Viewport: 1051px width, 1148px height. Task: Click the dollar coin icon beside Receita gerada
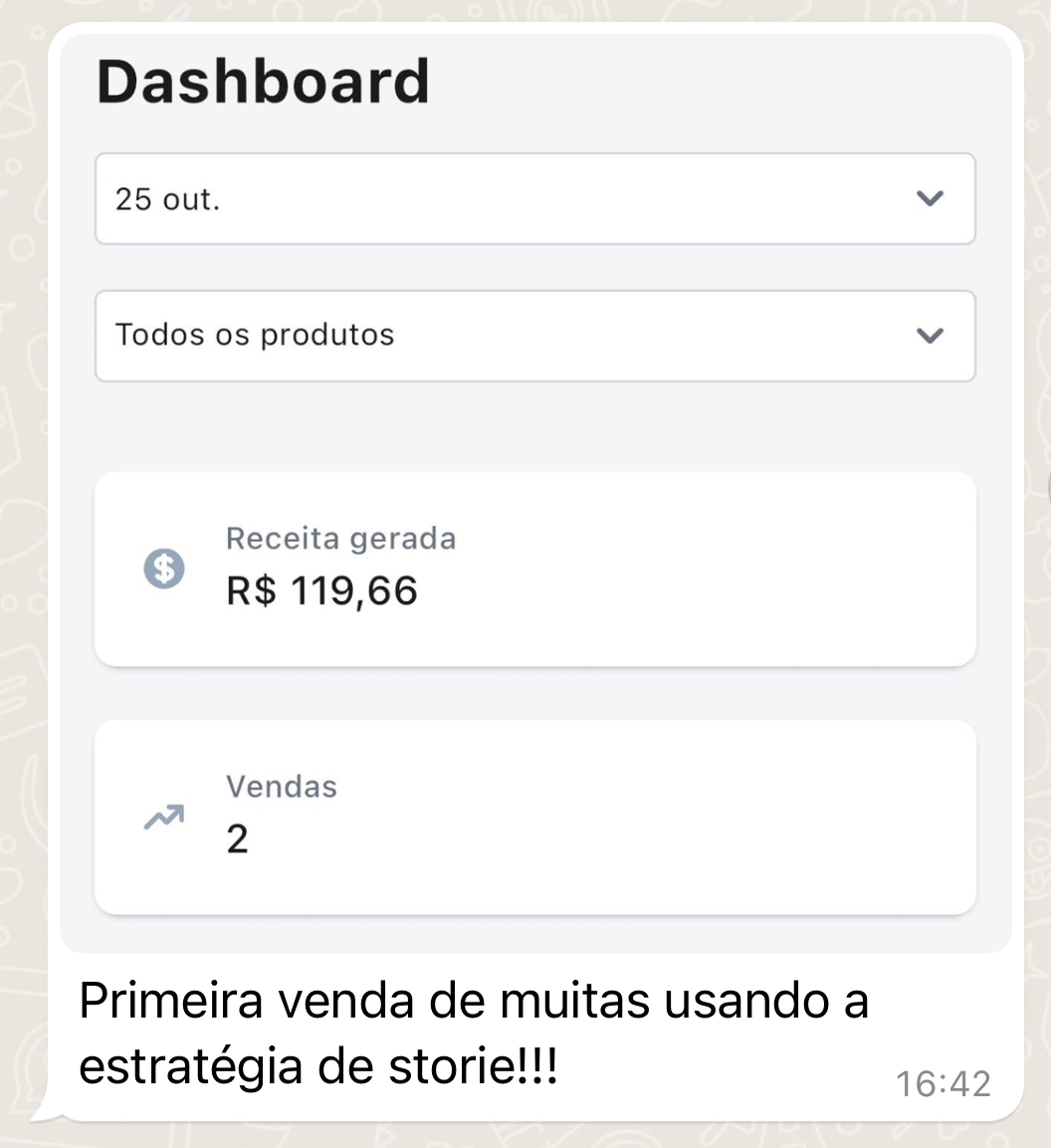pyautogui.click(x=164, y=569)
